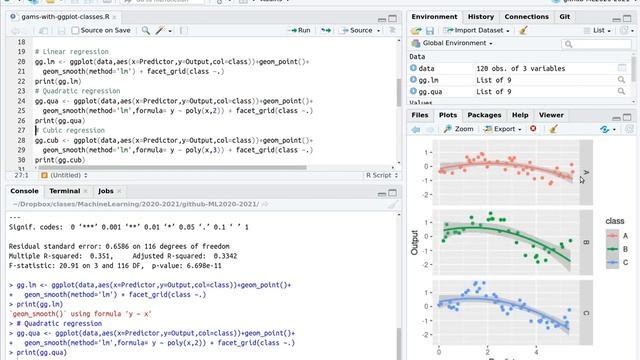Image resolution: width=640 pixels, height=360 pixels.
Task: Remove the current plot with the red X
Action: click(533, 129)
